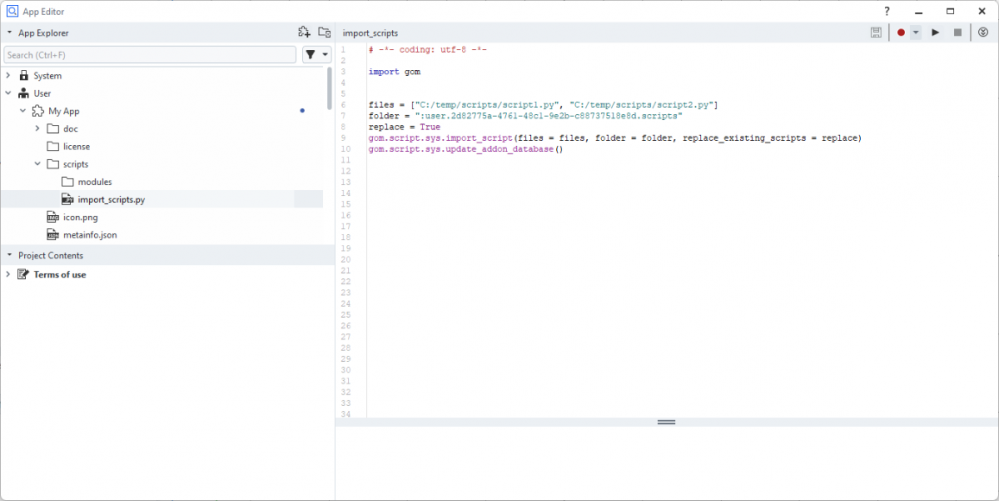Click the create new app puzzle icon
Image resolution: width=999 pixels, height=501 pixels.
pos(305,33)
